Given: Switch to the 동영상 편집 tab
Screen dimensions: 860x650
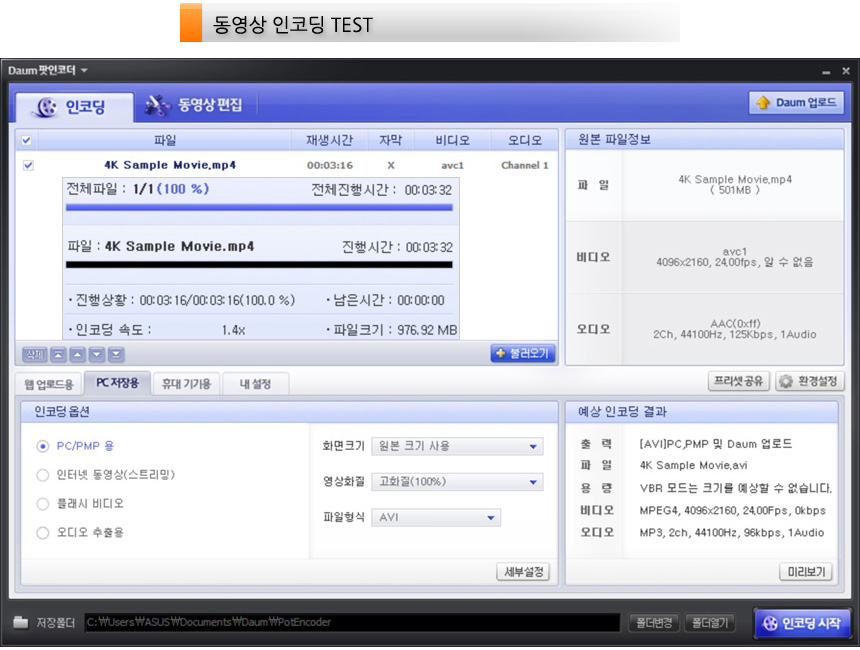Looking at the screenshot, I should point(200,105).
